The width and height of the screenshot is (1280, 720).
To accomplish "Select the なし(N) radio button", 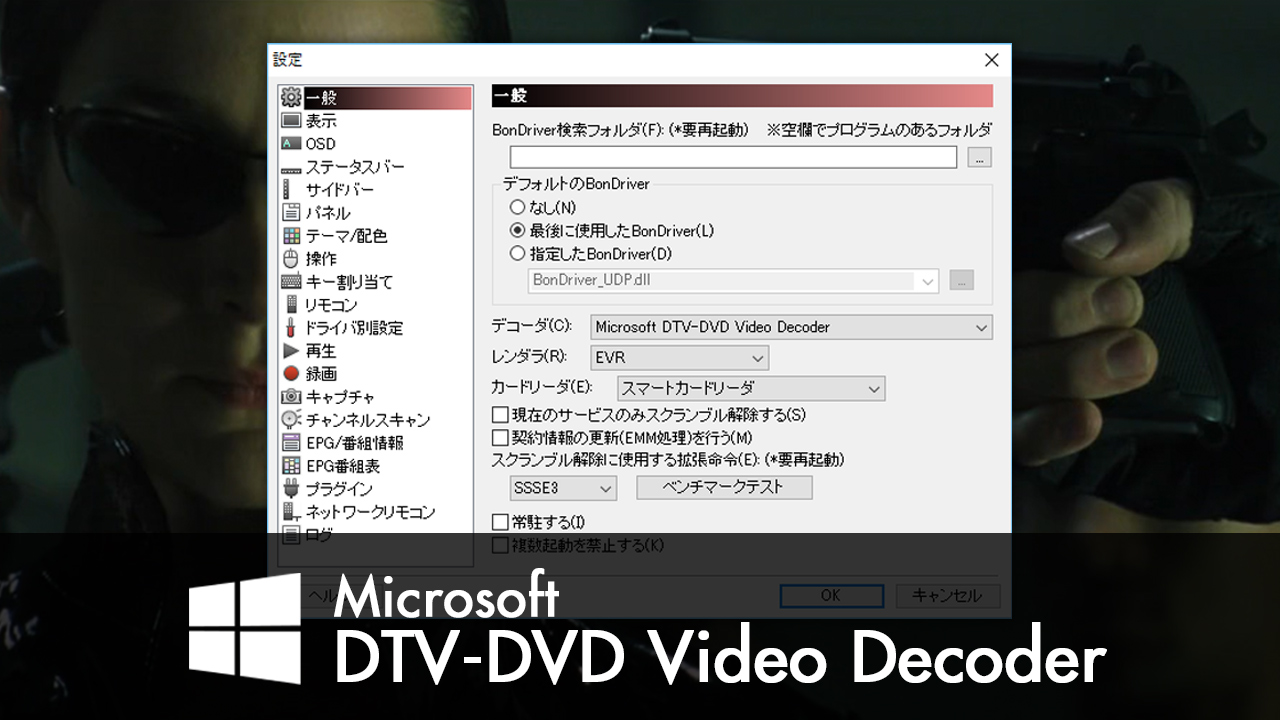I will (517, 208).
